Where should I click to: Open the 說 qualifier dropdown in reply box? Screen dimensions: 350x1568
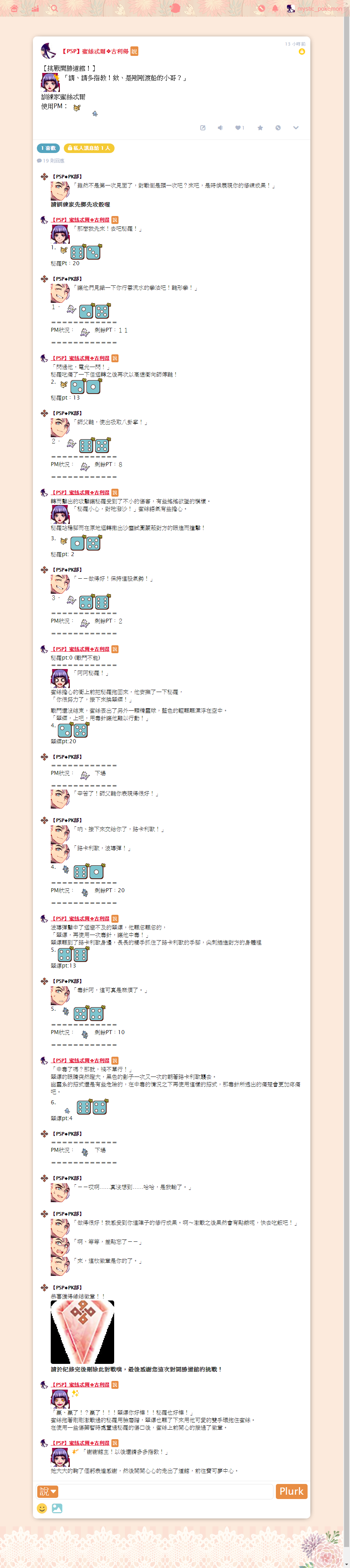click(48, 1491)
